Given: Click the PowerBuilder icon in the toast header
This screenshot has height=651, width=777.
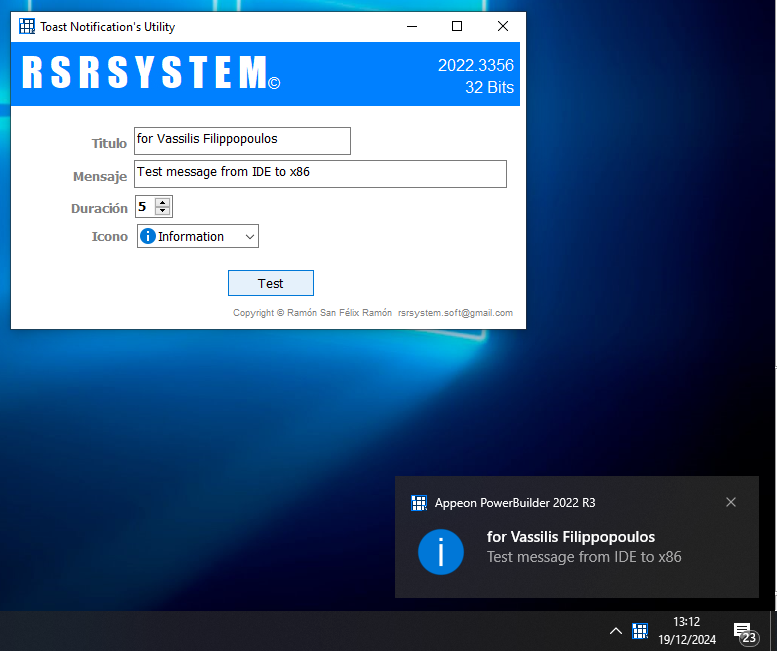Looking at the screenshot, I should point(419,503).
